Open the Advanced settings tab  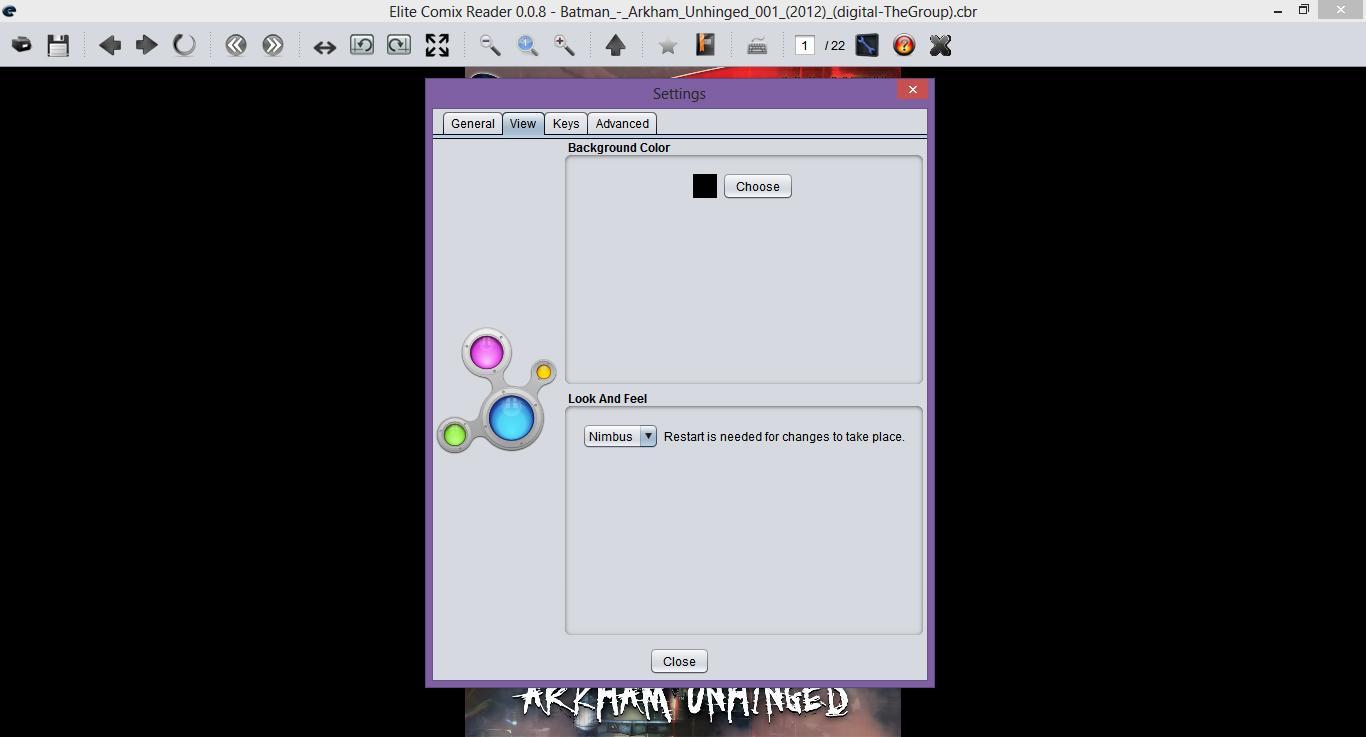click(622, 124)
